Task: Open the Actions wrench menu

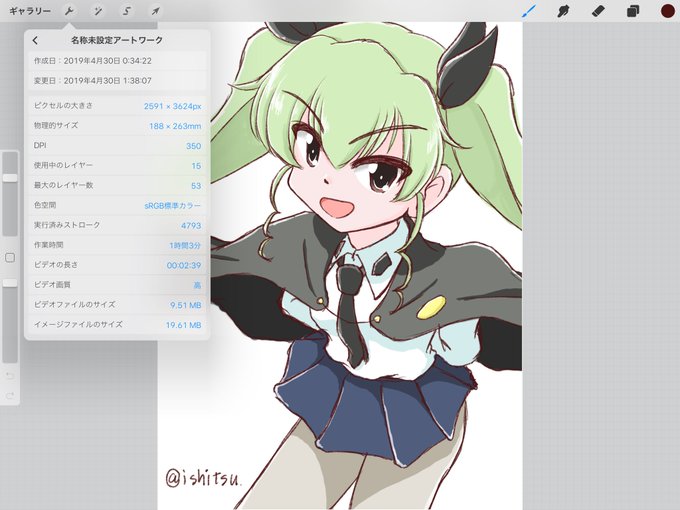Action: [69, 11]
